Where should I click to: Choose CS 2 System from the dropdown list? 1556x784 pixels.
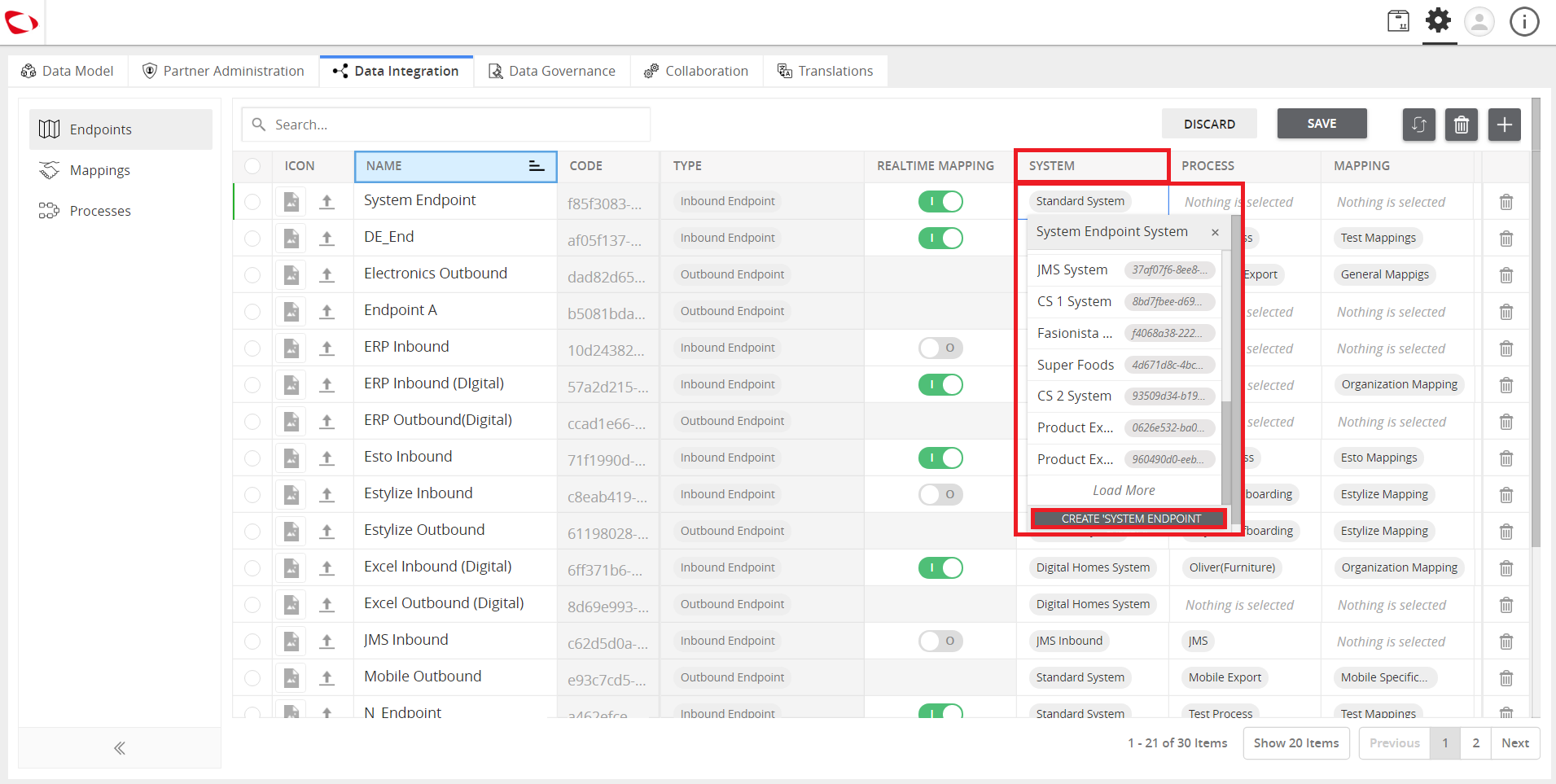[x=1124, y=396]
